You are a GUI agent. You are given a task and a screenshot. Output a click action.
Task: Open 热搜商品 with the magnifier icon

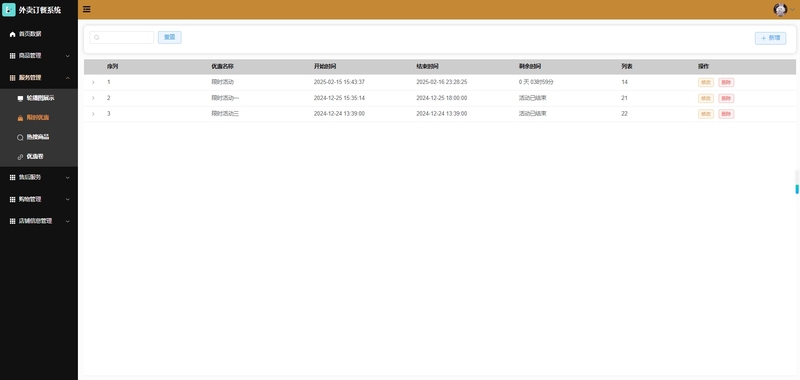pyautogui.click(x=39, y=137)
